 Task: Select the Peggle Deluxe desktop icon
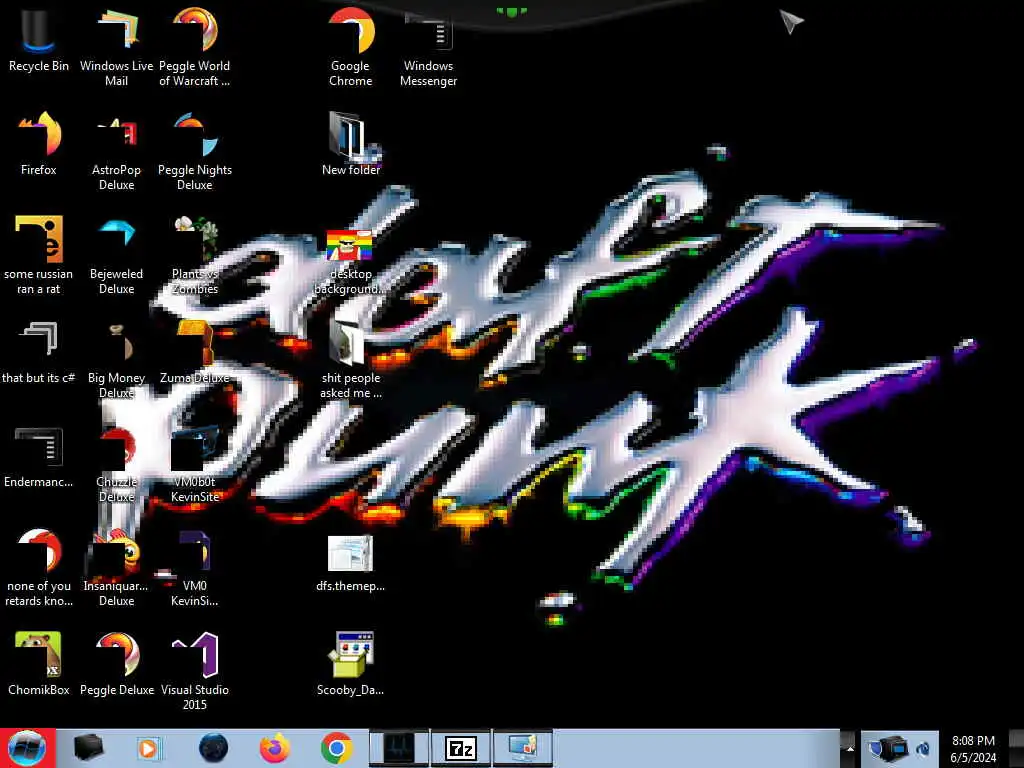pos(116,663)
